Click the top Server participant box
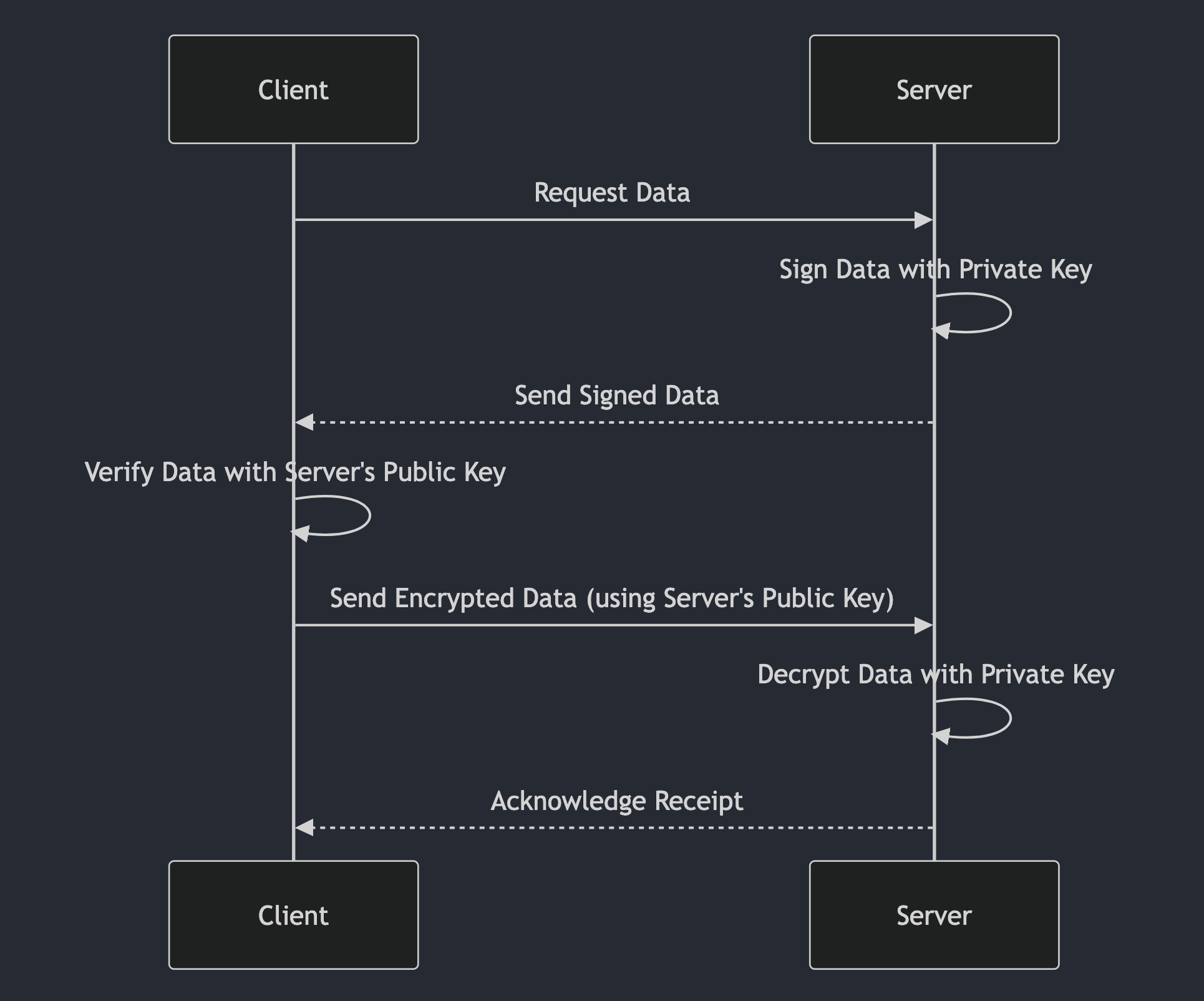The height and width of the screenshot is (1001, 1204). click(933, 89)
